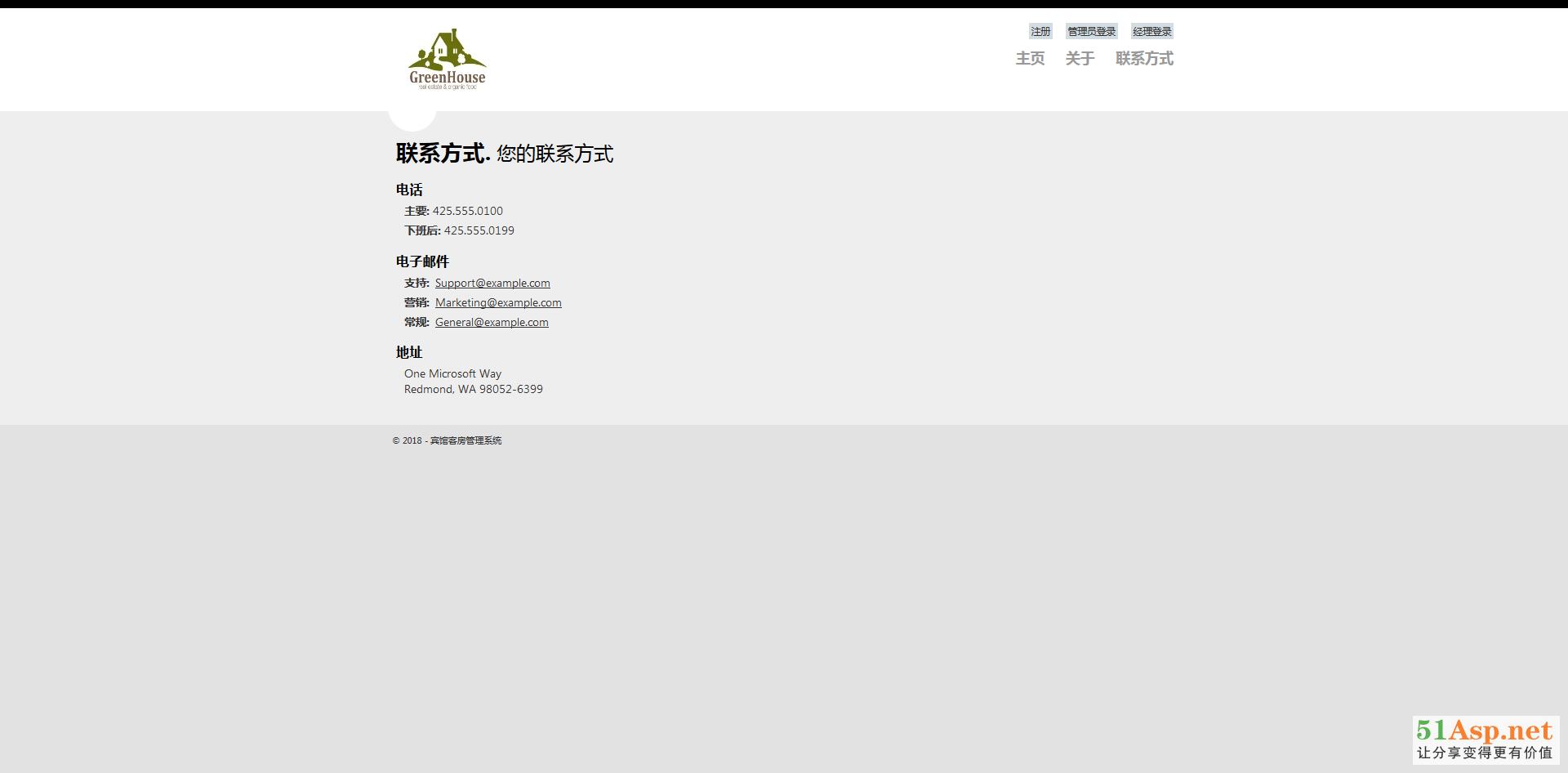Viewport: 1568px width, 773px height.
Task: Click the GreenHouse logo image
Action: coord(447,59)
